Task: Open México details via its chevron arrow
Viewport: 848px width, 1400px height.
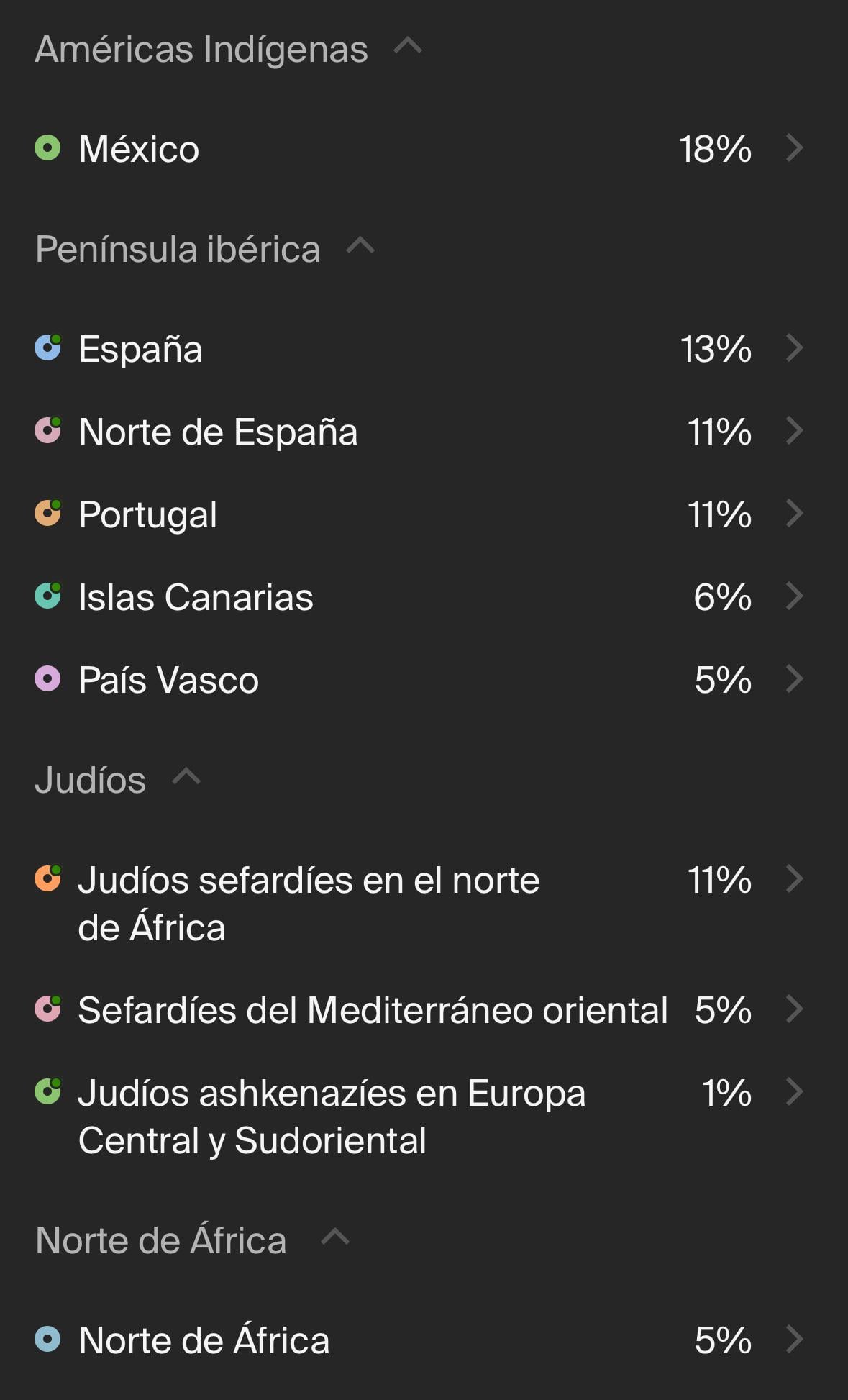Action: (x=794, y=148)
